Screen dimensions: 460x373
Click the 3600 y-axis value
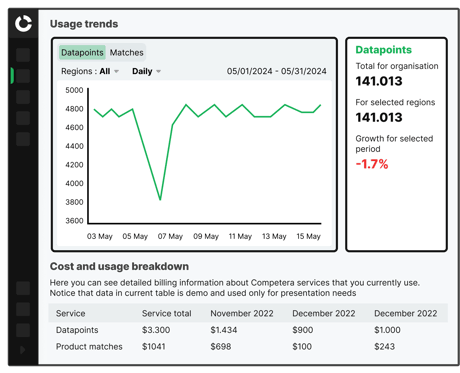point(74,221)
